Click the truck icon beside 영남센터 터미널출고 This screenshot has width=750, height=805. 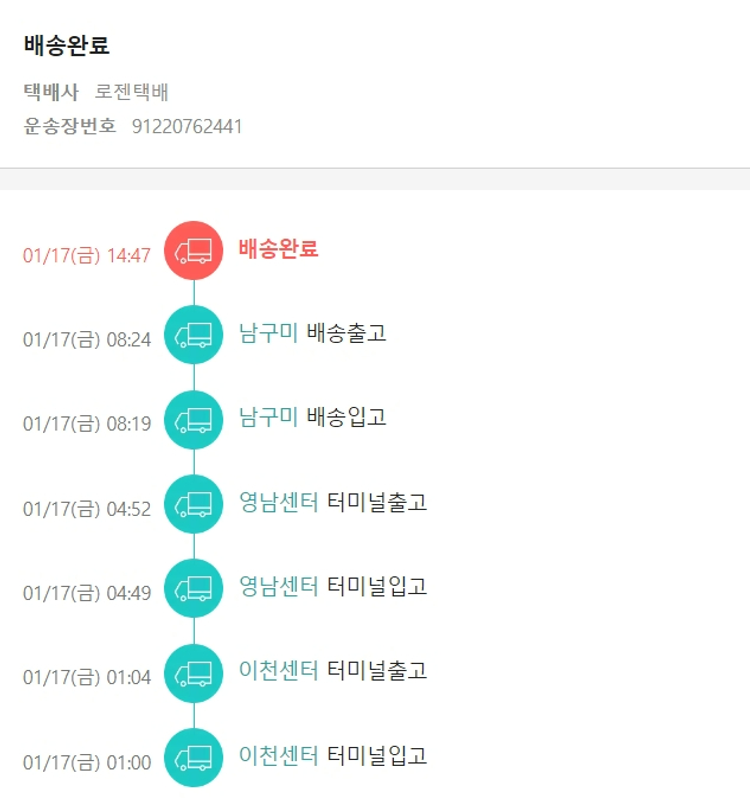pyautogui.click(x=194, y=504)
